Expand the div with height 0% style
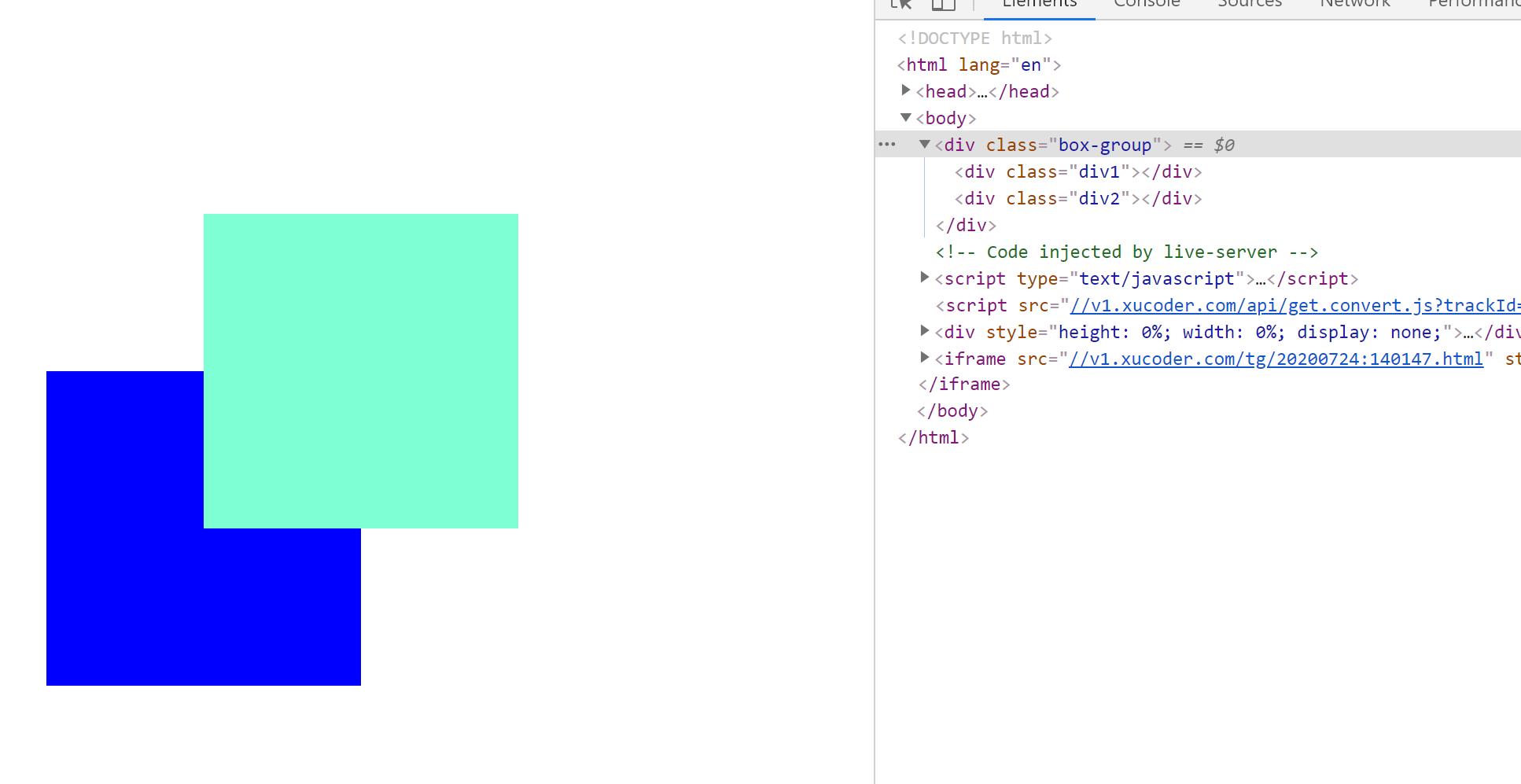Image resolution: width=1521 pixels, height=784 pixels. [x=925, y=331]
